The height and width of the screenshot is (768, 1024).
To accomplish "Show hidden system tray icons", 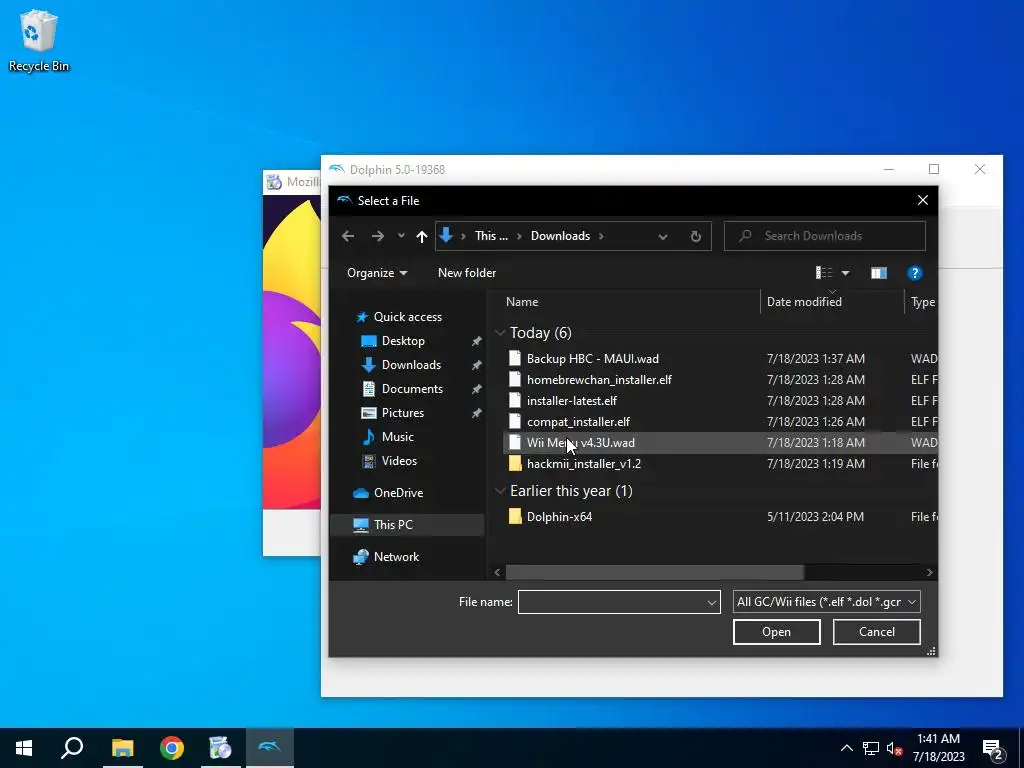I will click(846, 748).
